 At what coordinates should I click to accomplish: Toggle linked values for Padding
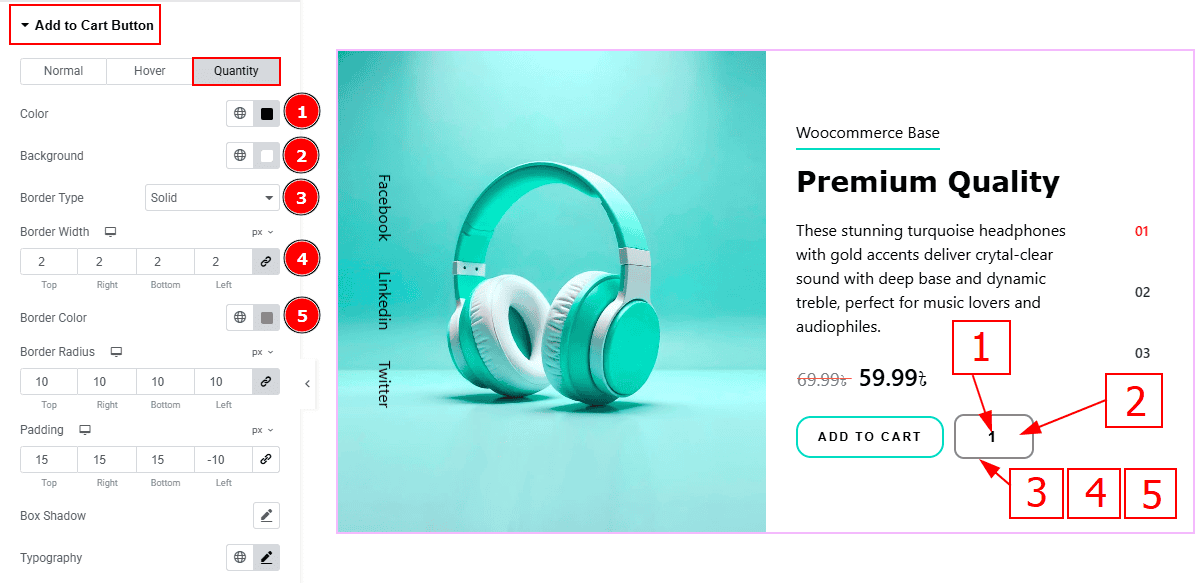[266, 460]
